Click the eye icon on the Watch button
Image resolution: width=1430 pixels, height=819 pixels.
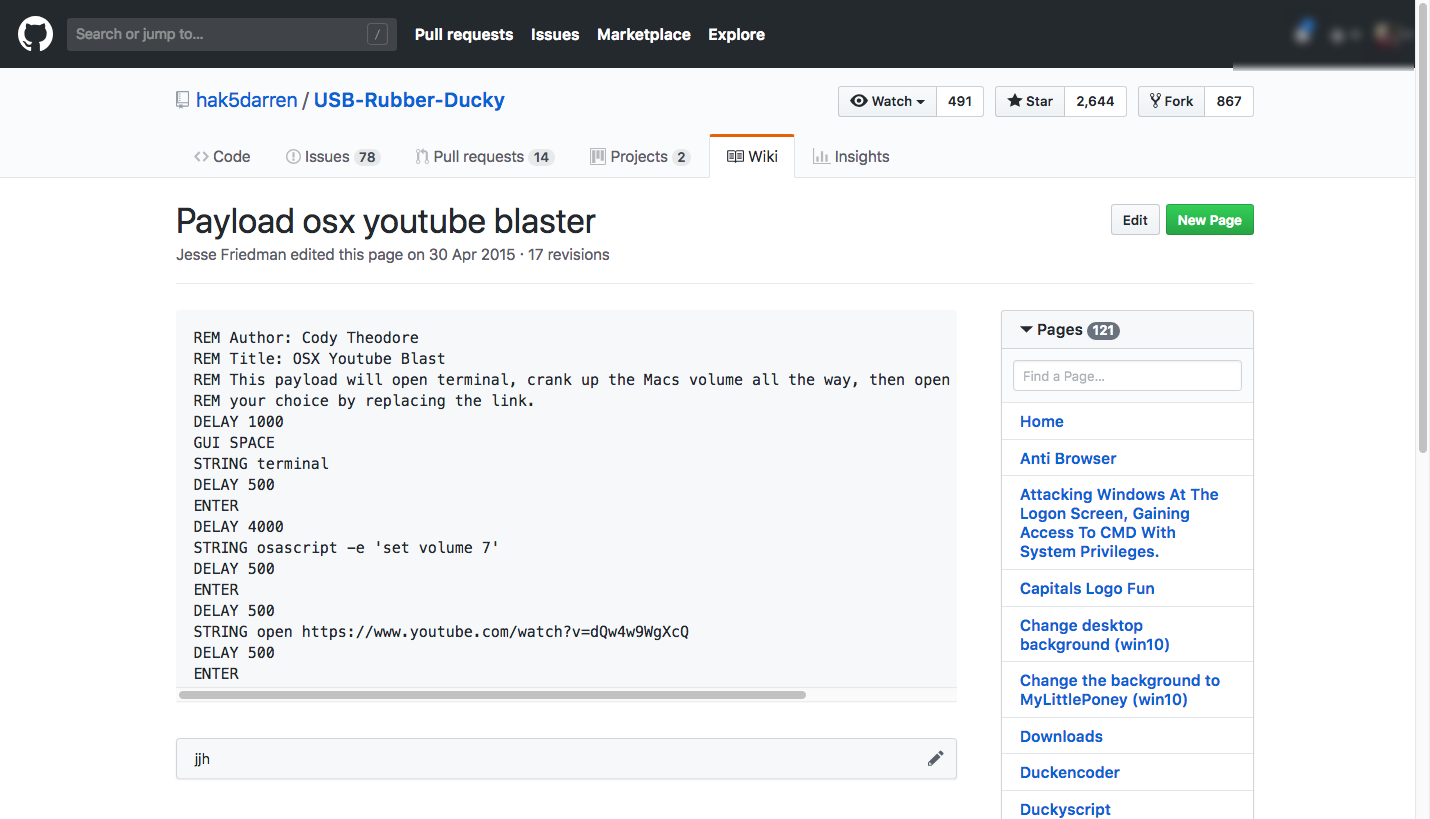pos(860,101)
